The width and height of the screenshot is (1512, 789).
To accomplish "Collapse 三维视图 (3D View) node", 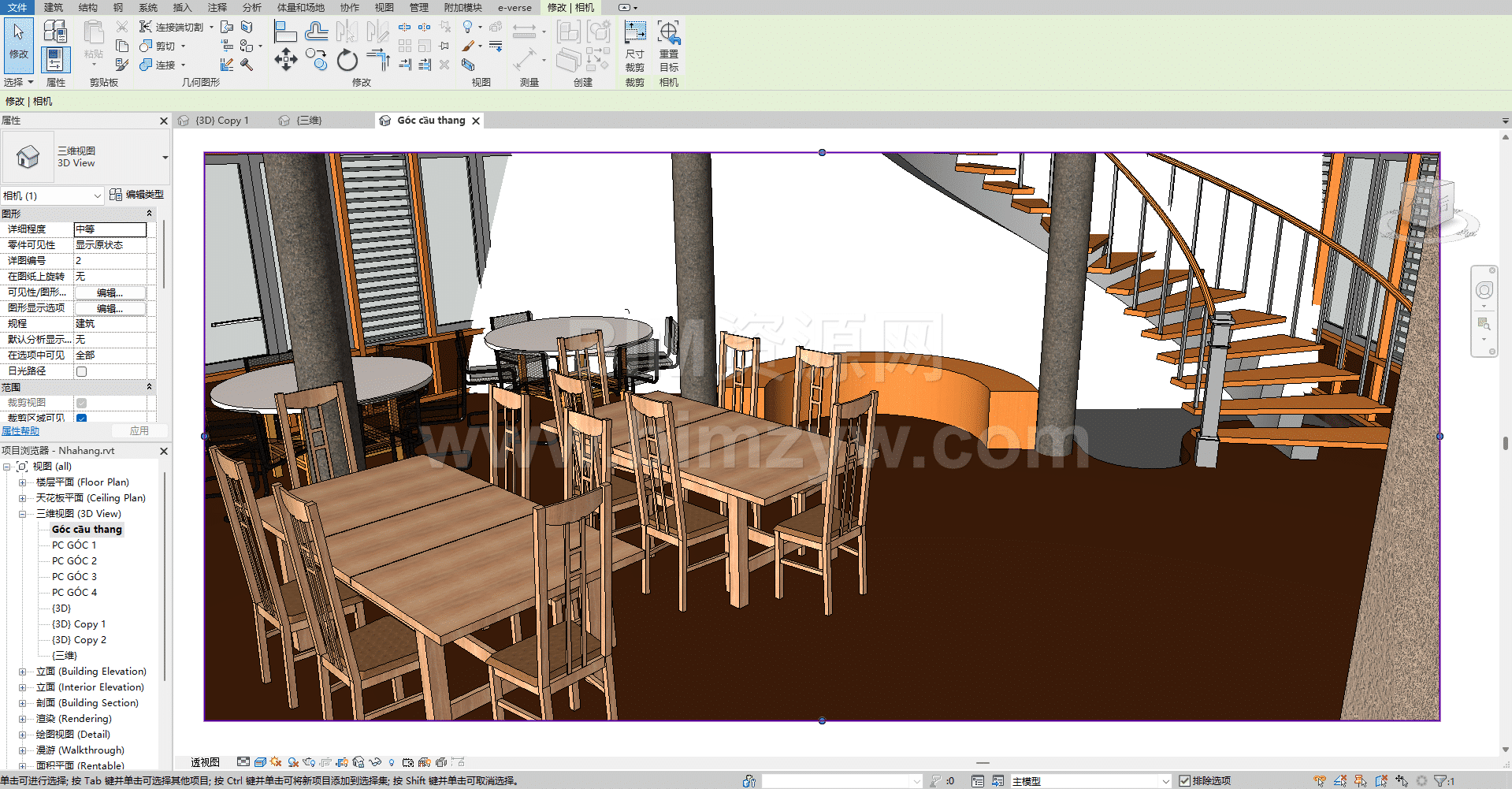I will pos(22,514).
